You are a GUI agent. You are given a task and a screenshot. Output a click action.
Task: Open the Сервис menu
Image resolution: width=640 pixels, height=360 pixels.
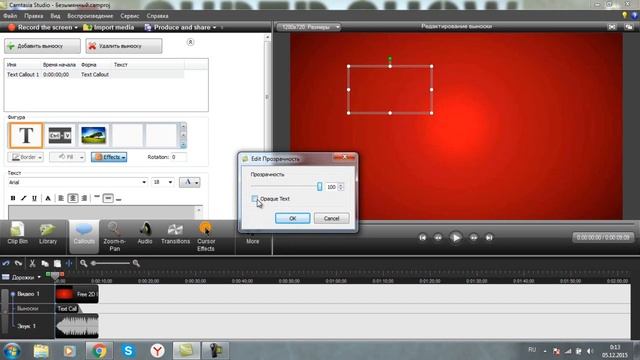tap(130, 16)
